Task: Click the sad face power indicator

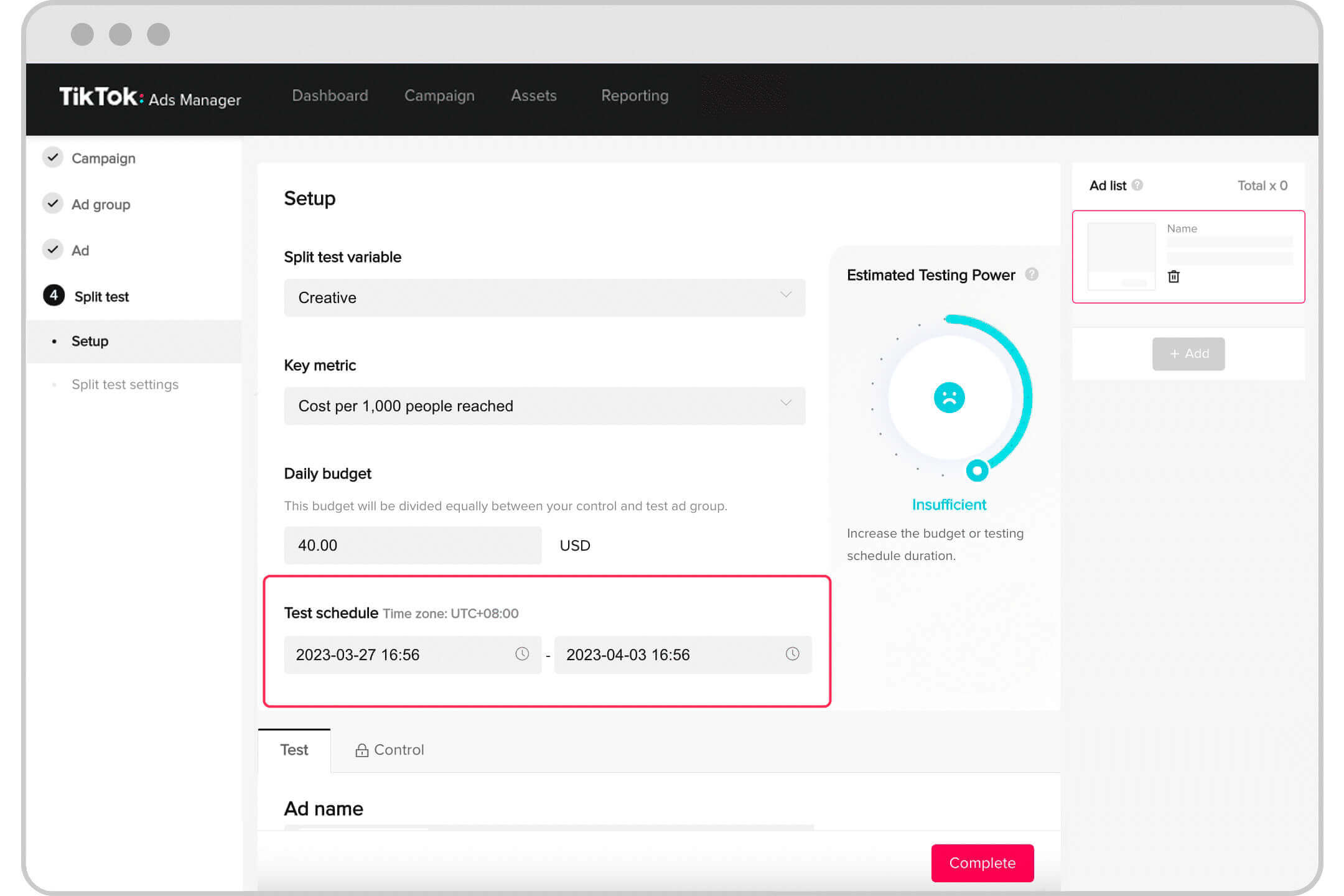Action: (x=949, y=398)
